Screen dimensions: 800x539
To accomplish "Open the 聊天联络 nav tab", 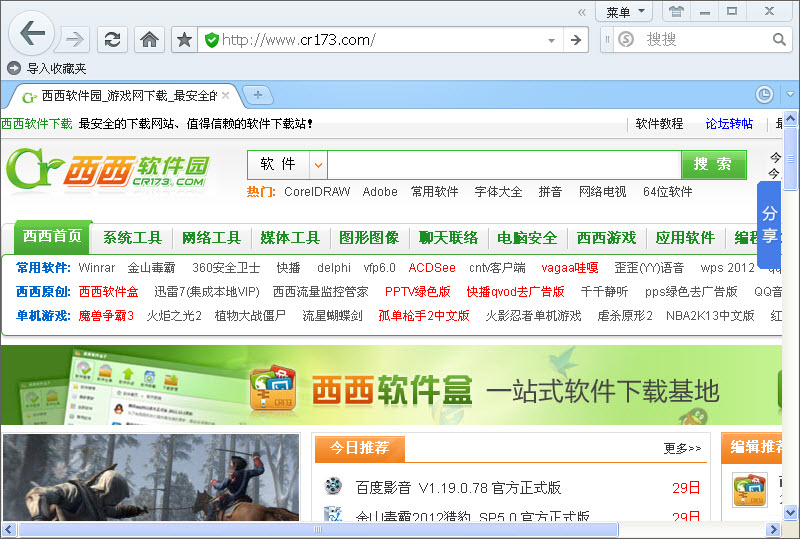I will [x=448, y=238].
